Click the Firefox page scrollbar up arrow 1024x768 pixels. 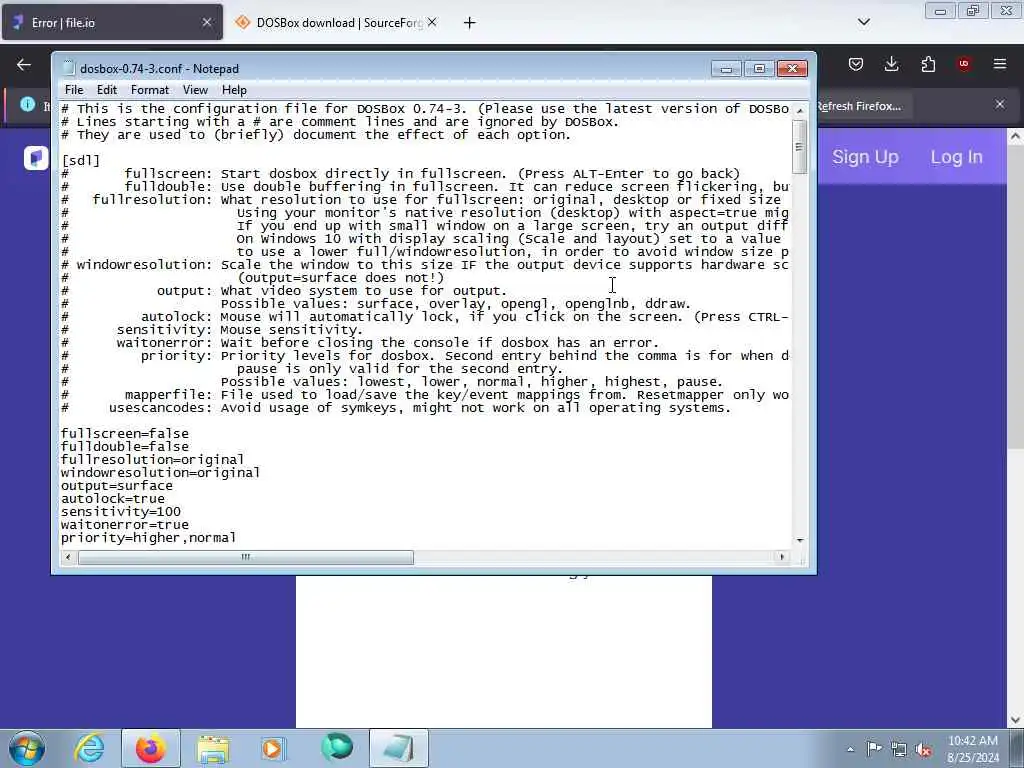1015,137
